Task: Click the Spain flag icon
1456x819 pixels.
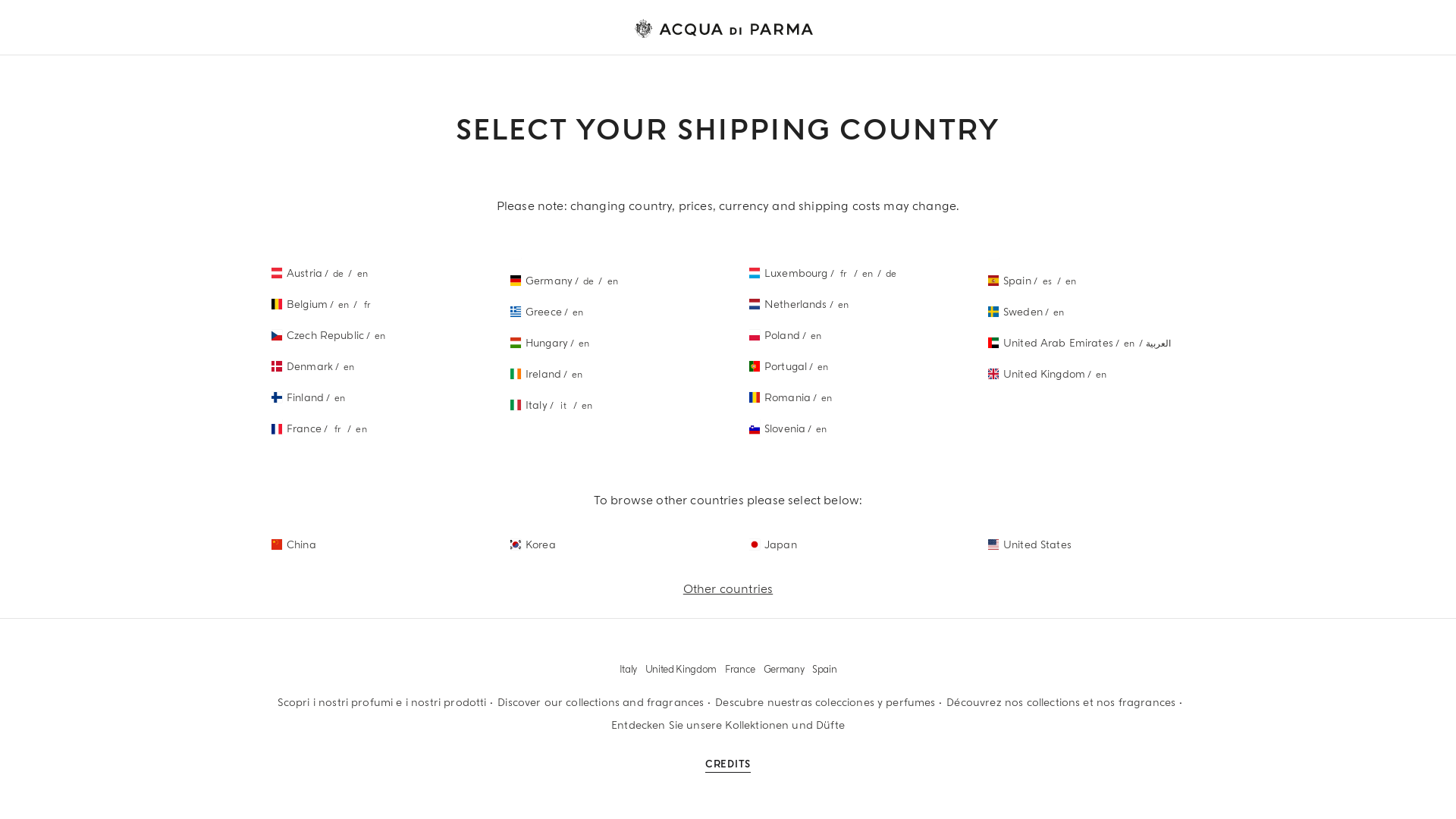Action: [x=993, y=281]
